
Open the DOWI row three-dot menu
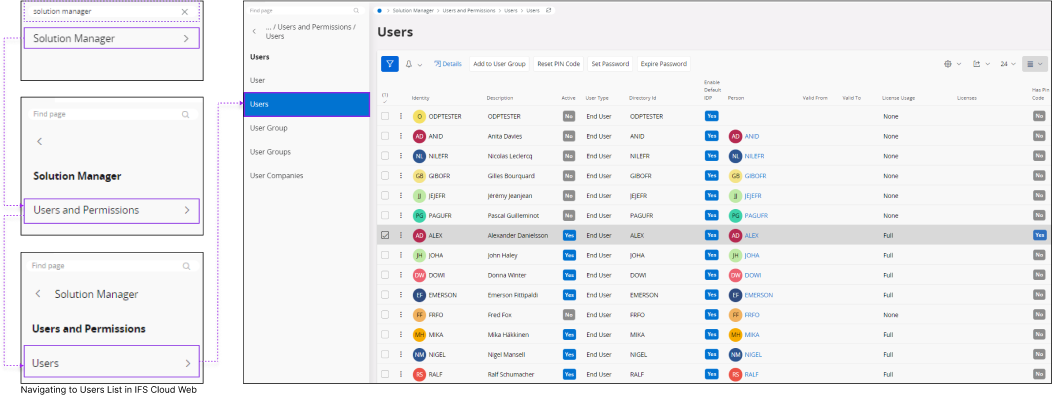point(401,275)
